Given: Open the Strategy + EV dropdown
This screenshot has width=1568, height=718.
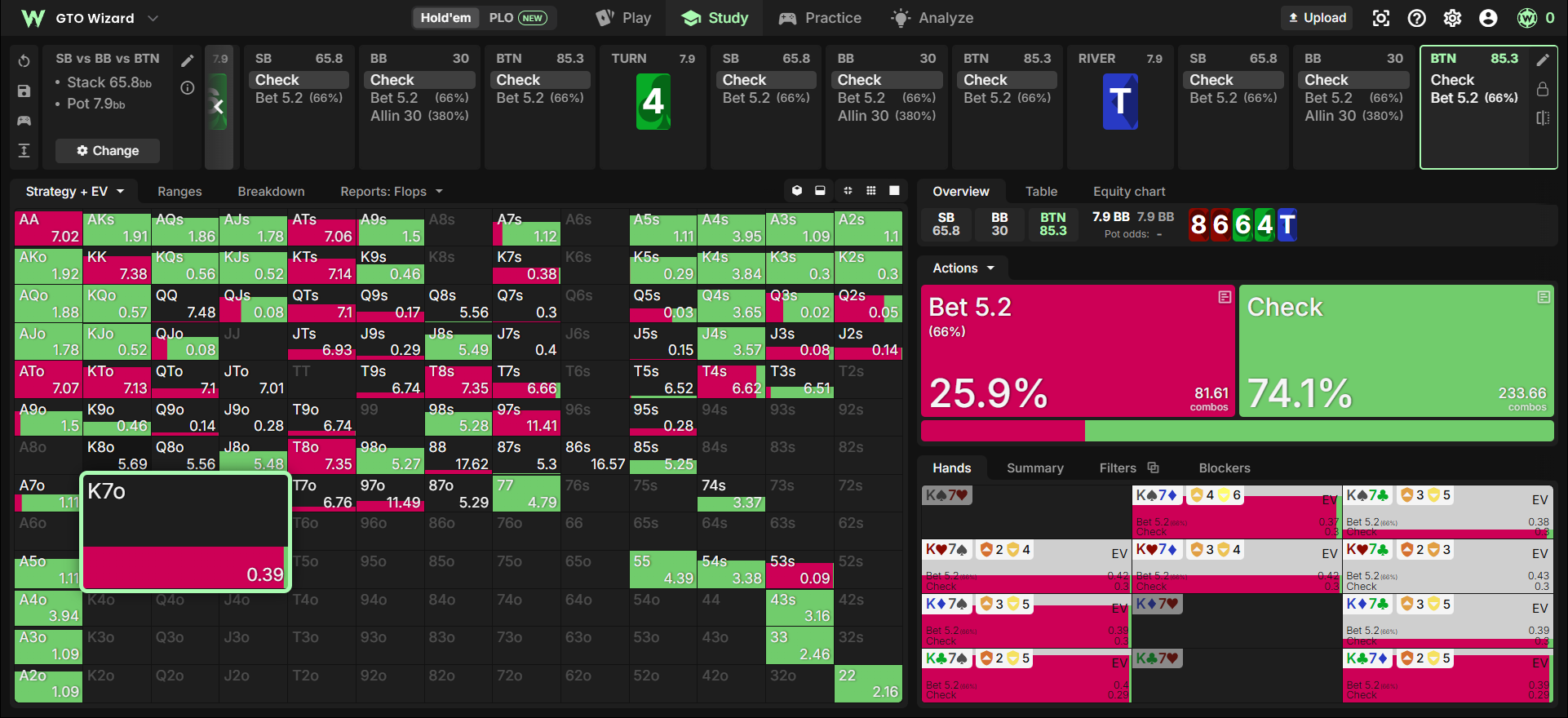Looking at the screenshot, I should [x=74, y=191].
